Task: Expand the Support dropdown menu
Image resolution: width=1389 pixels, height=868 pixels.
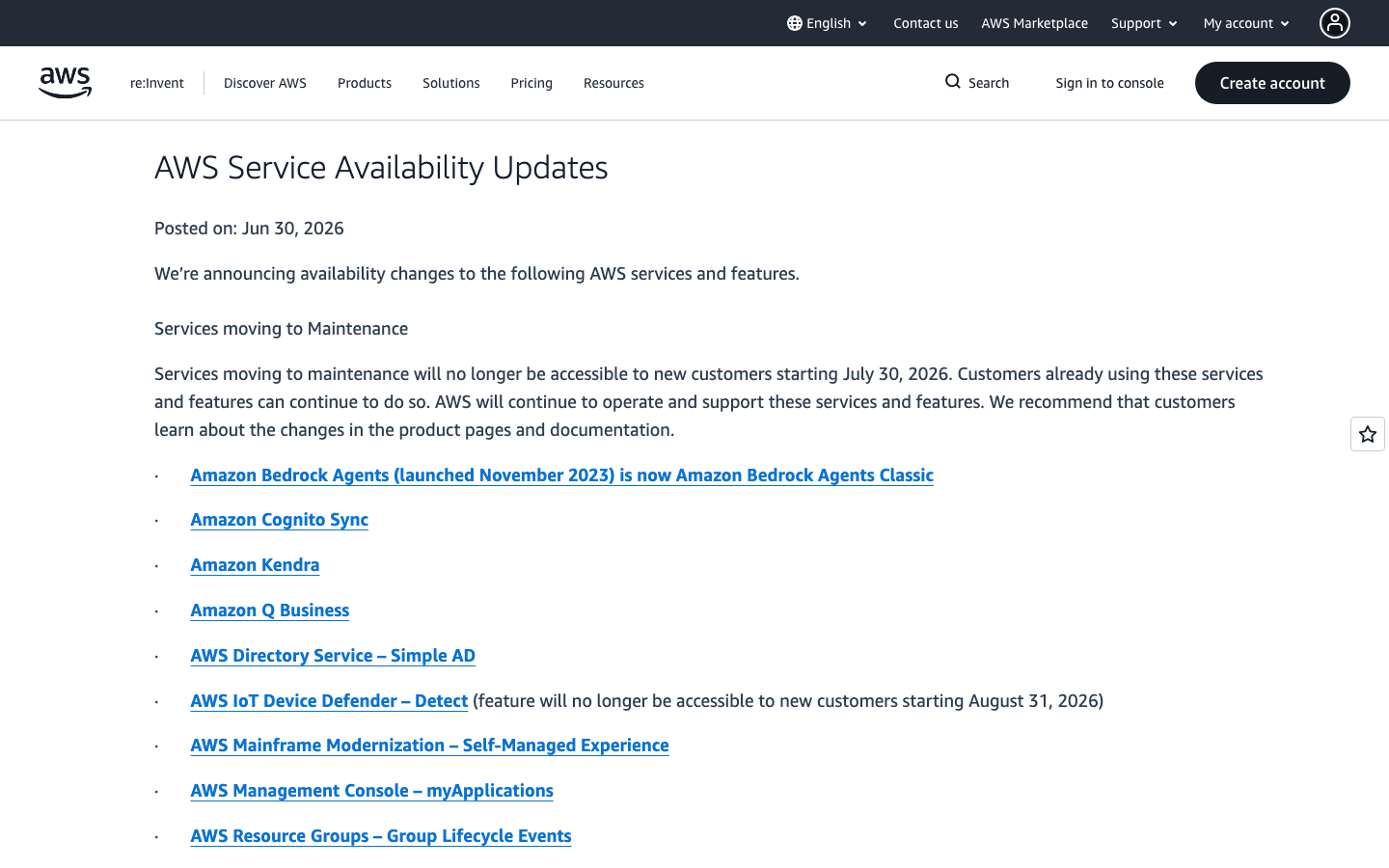Action: point(1144,23)
